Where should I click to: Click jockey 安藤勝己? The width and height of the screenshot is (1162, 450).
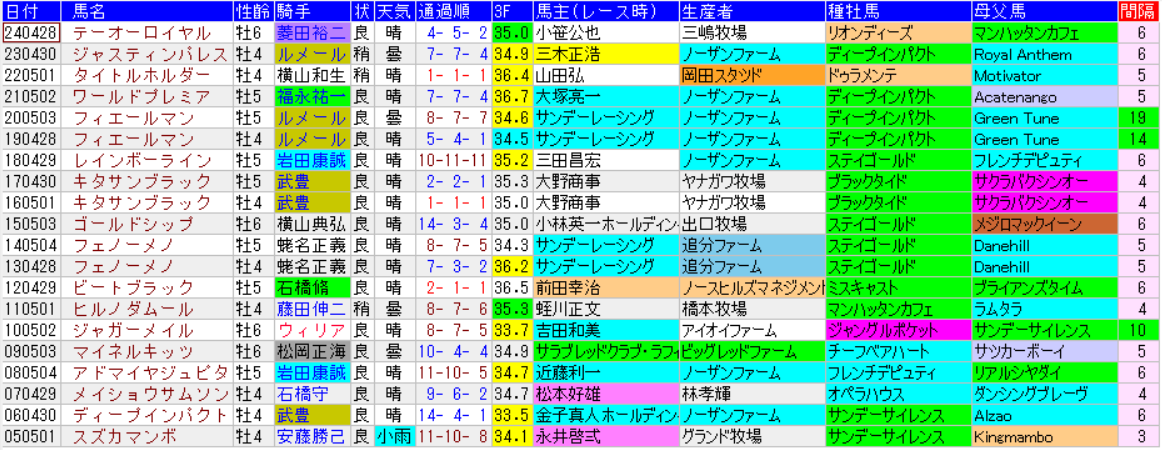point(312,437)
